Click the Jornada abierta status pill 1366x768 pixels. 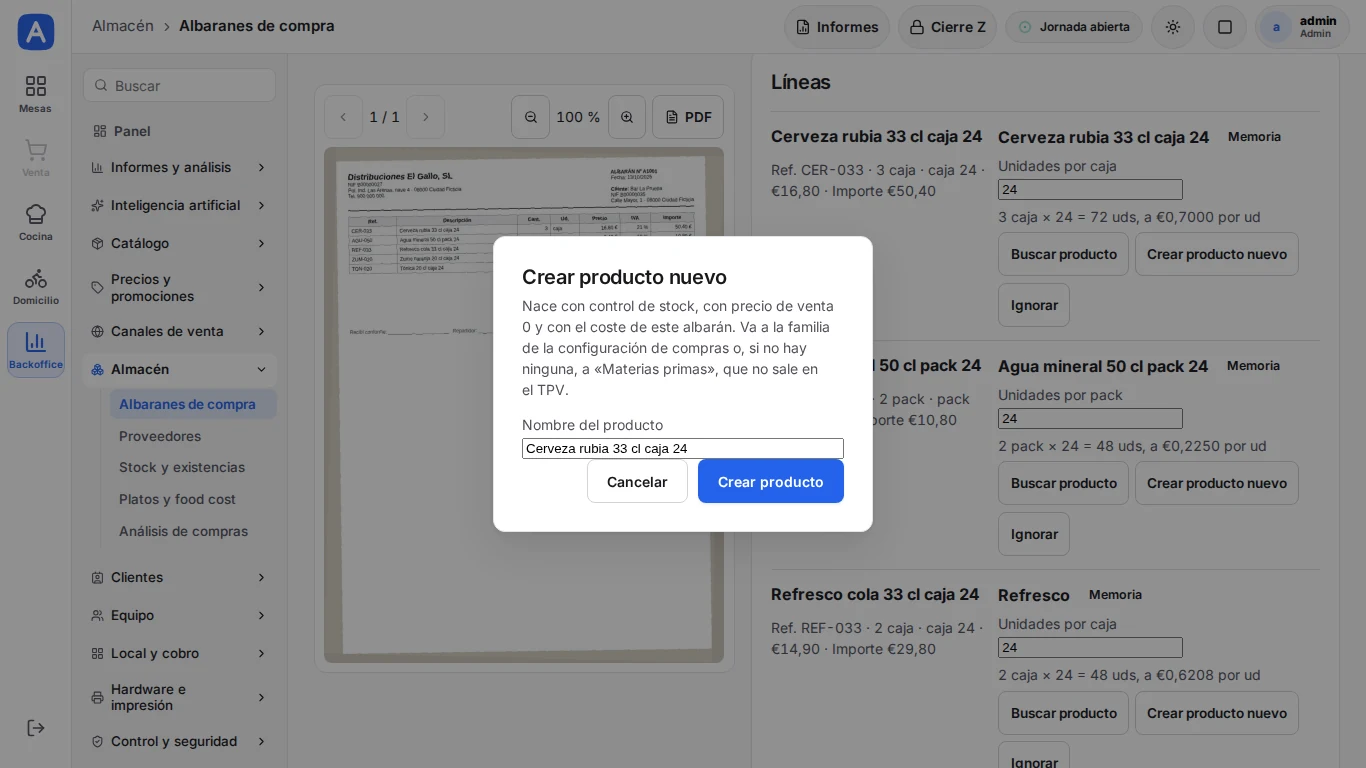point(1075,27)
